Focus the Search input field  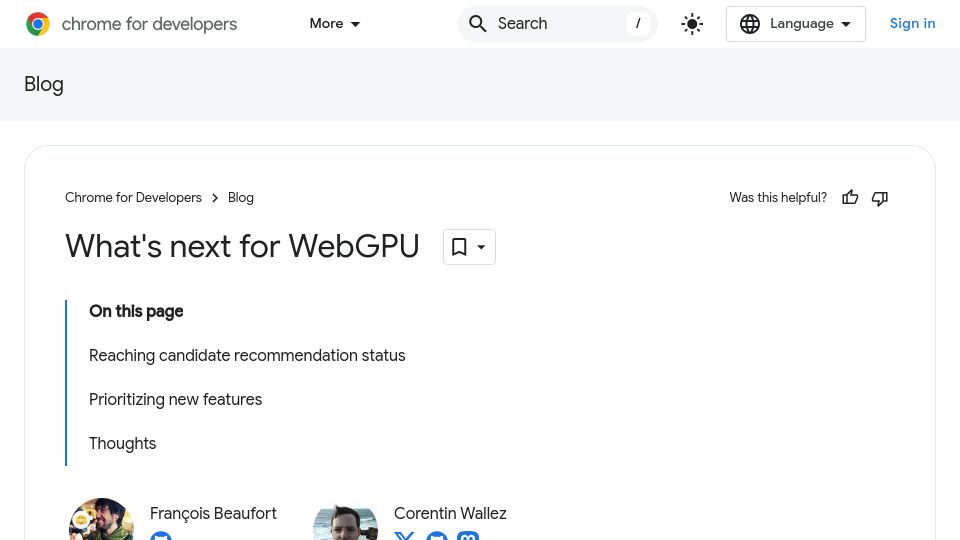coord(558,24)
